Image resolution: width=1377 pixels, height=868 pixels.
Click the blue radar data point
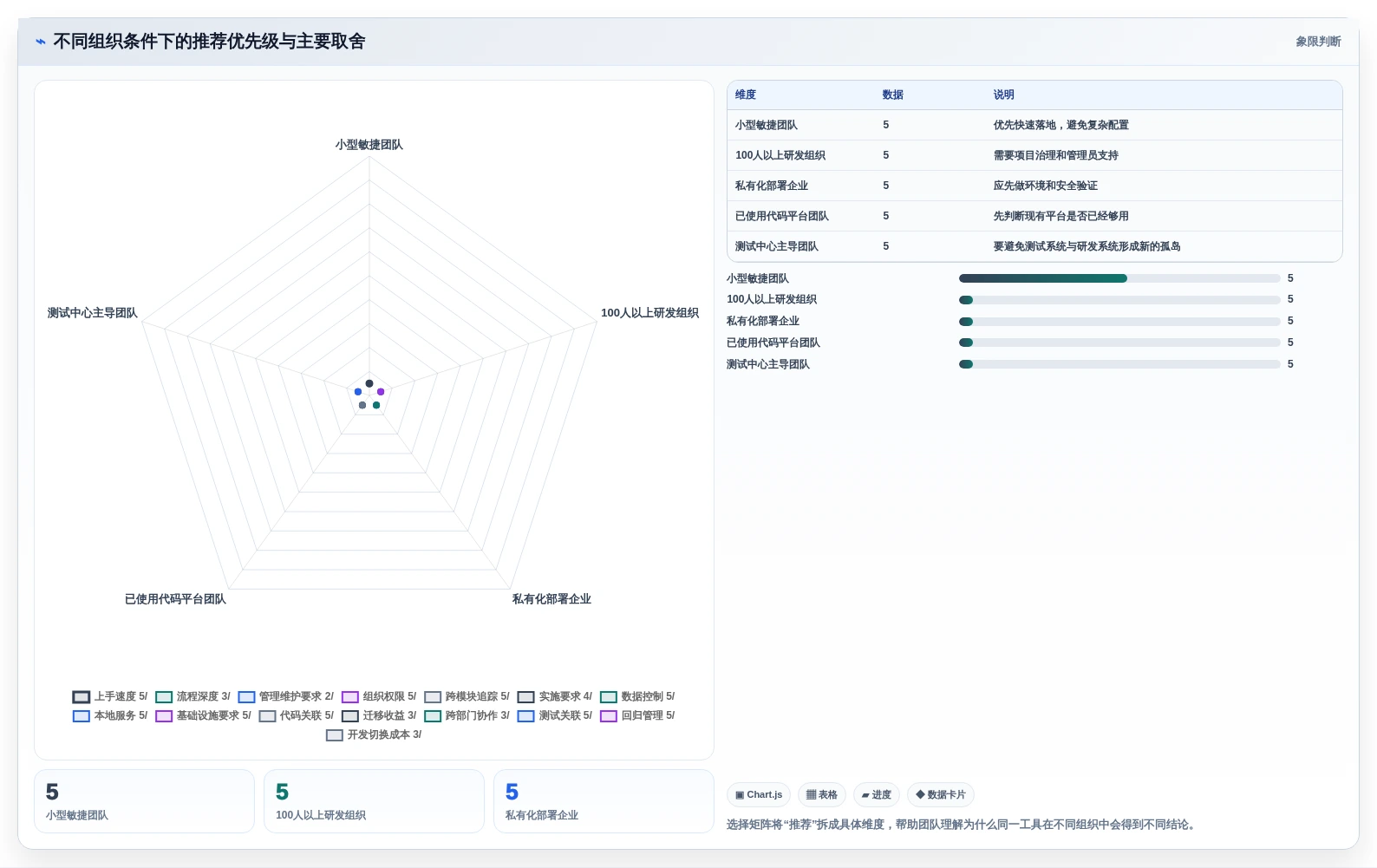(358, 392)
